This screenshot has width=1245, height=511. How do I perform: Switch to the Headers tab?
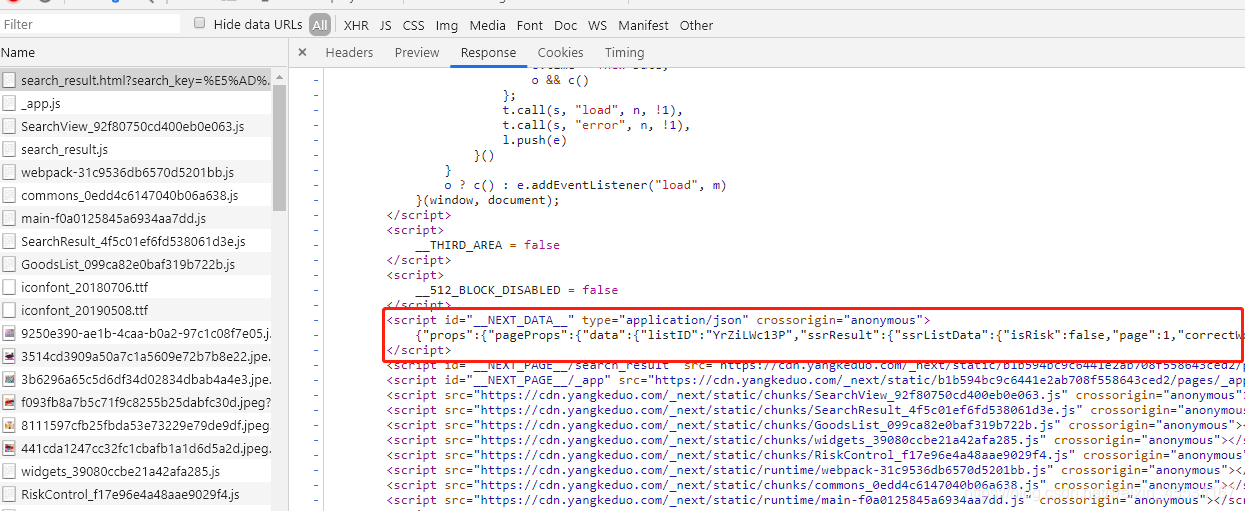[349, 52]
